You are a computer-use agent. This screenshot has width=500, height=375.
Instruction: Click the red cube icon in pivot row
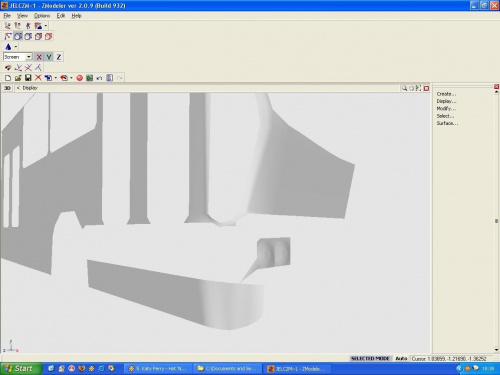49,36
